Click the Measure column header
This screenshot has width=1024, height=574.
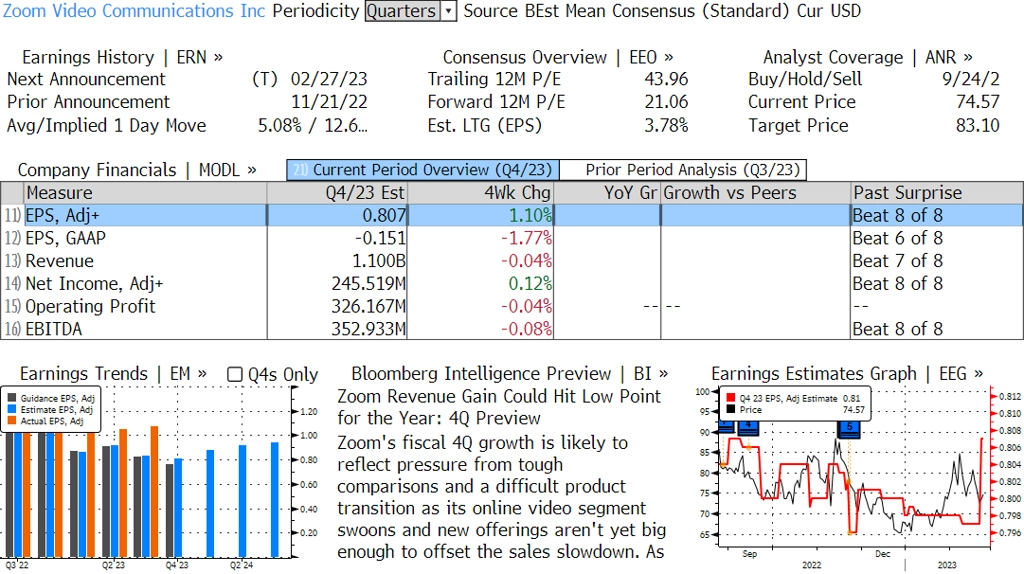click(145, 193)
